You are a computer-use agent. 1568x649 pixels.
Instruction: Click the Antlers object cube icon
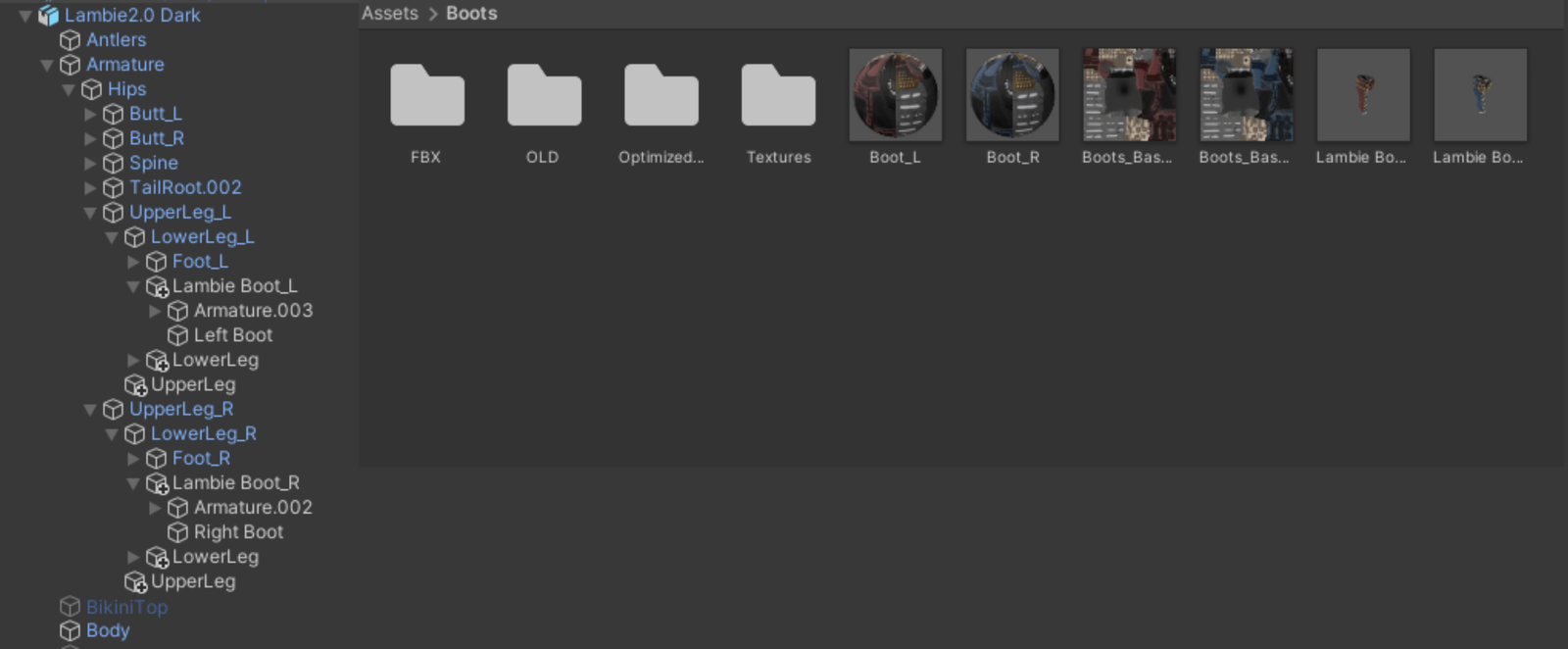click(x=70, y=40)
